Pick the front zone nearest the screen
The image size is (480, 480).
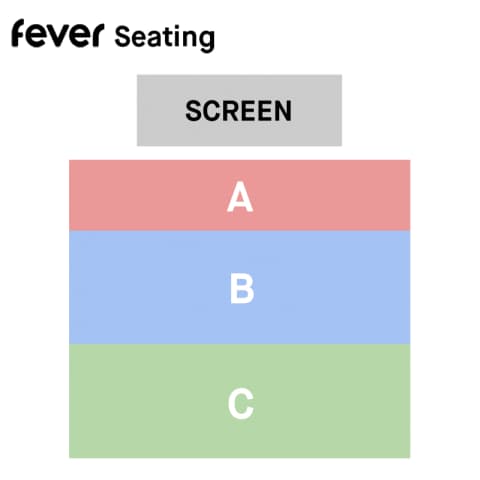(x=240, y=195)
